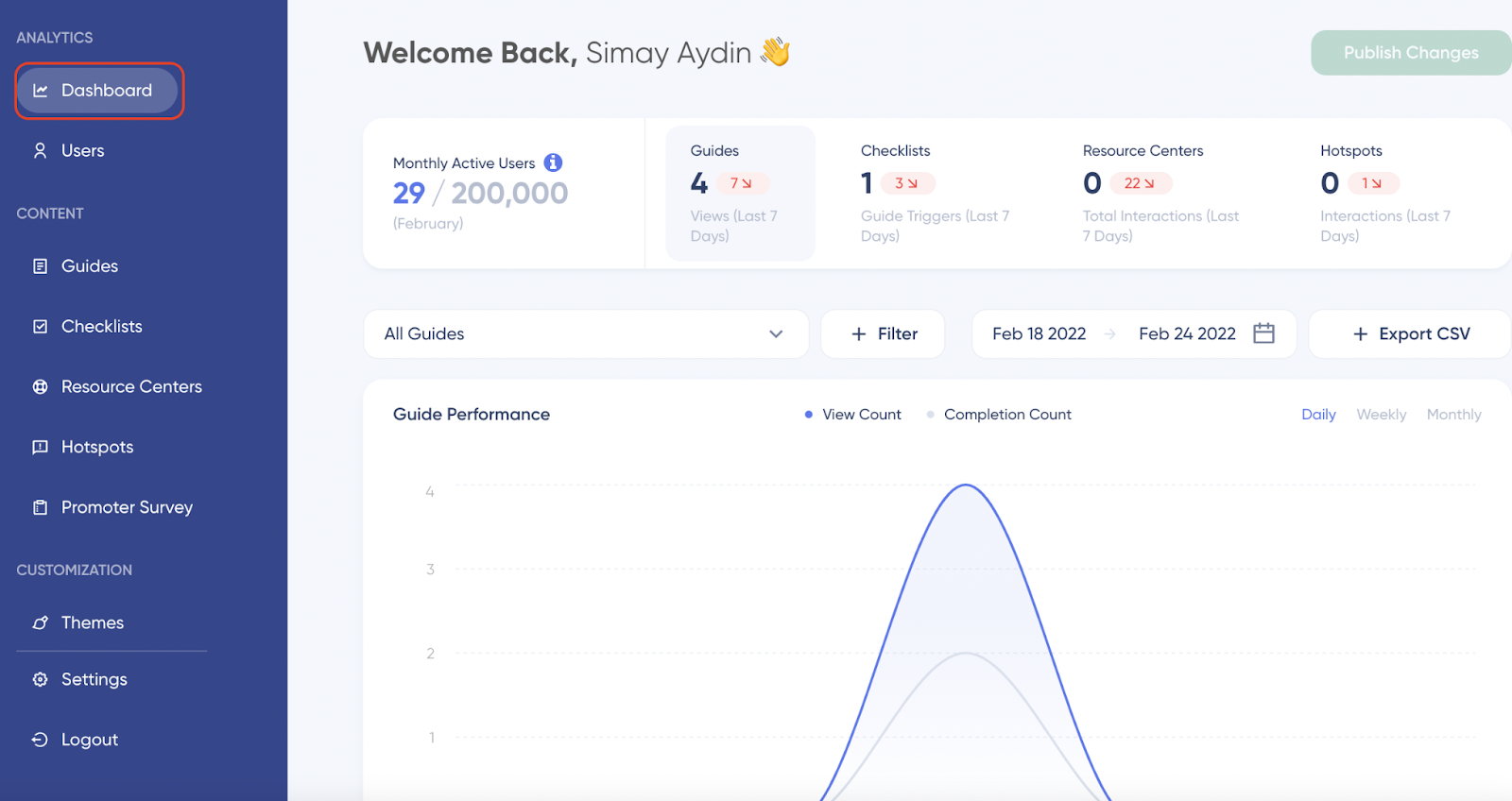
Task: Click the Feb 18 2022 start date
Action: point(1039,334)
